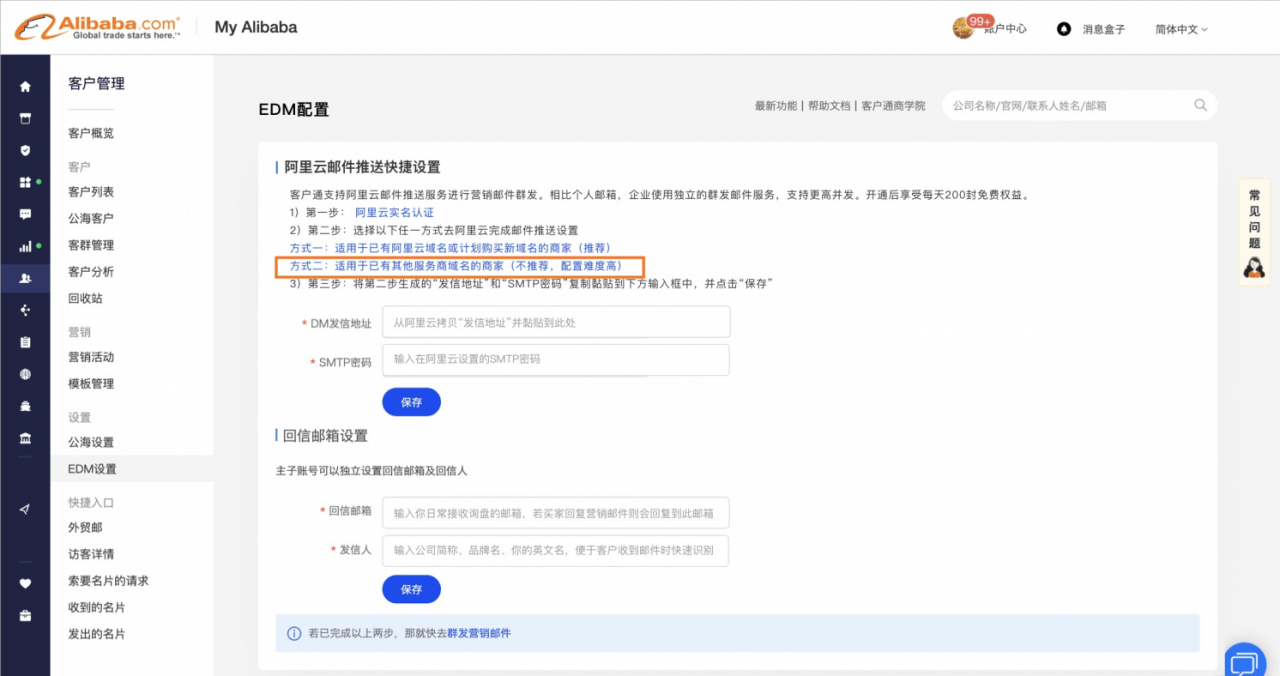Click the home icon in left sidebar

[25, 87]
